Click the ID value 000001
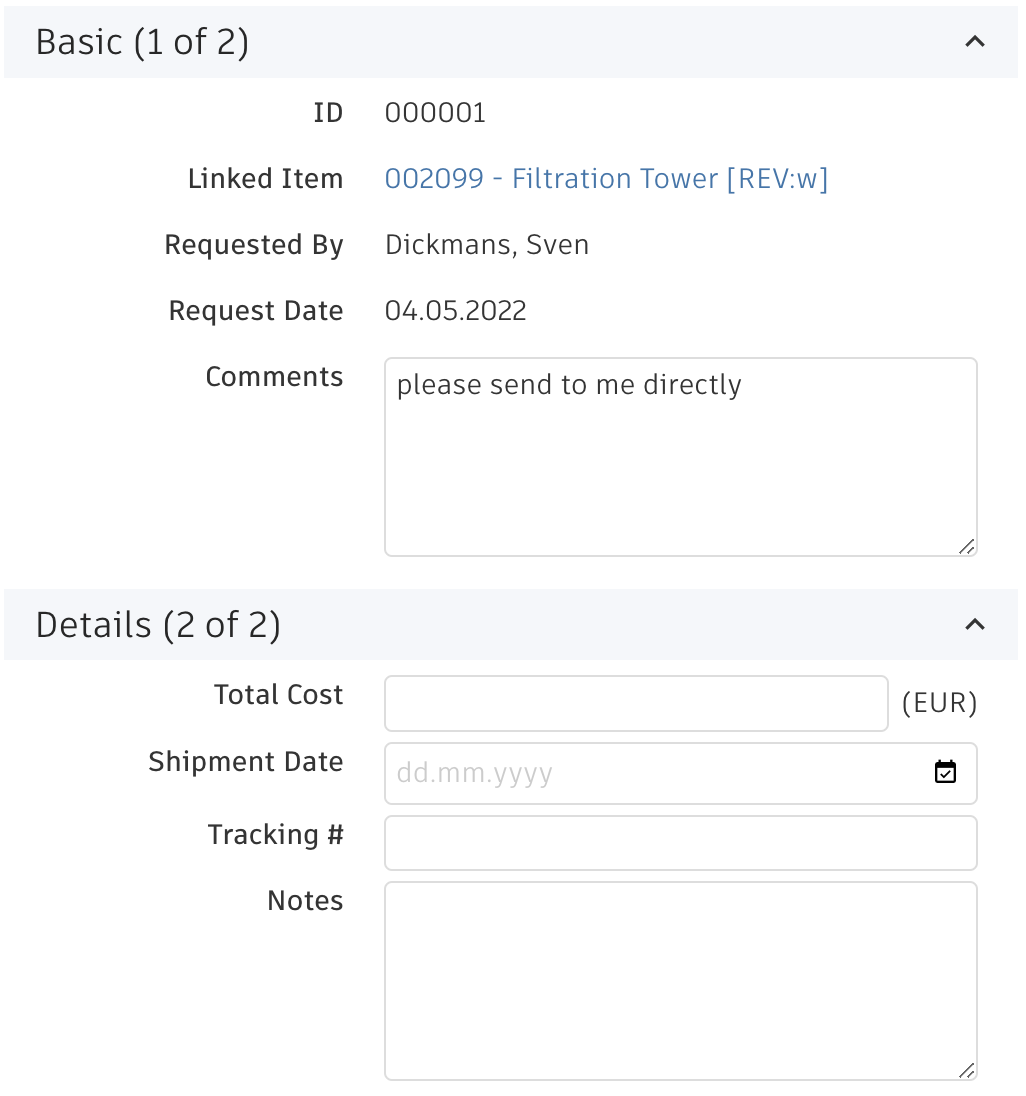The image size is (1026, 1096). pos(435,113)
